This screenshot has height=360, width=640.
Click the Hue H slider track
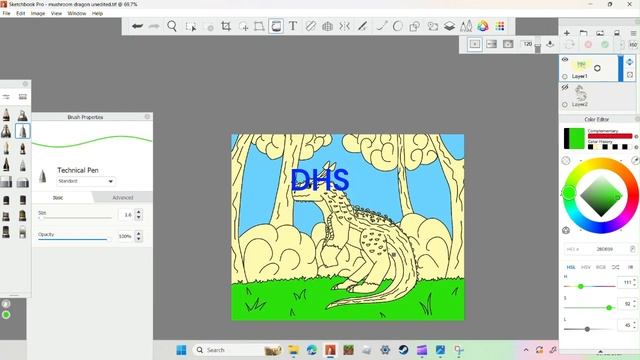[590, 287]
